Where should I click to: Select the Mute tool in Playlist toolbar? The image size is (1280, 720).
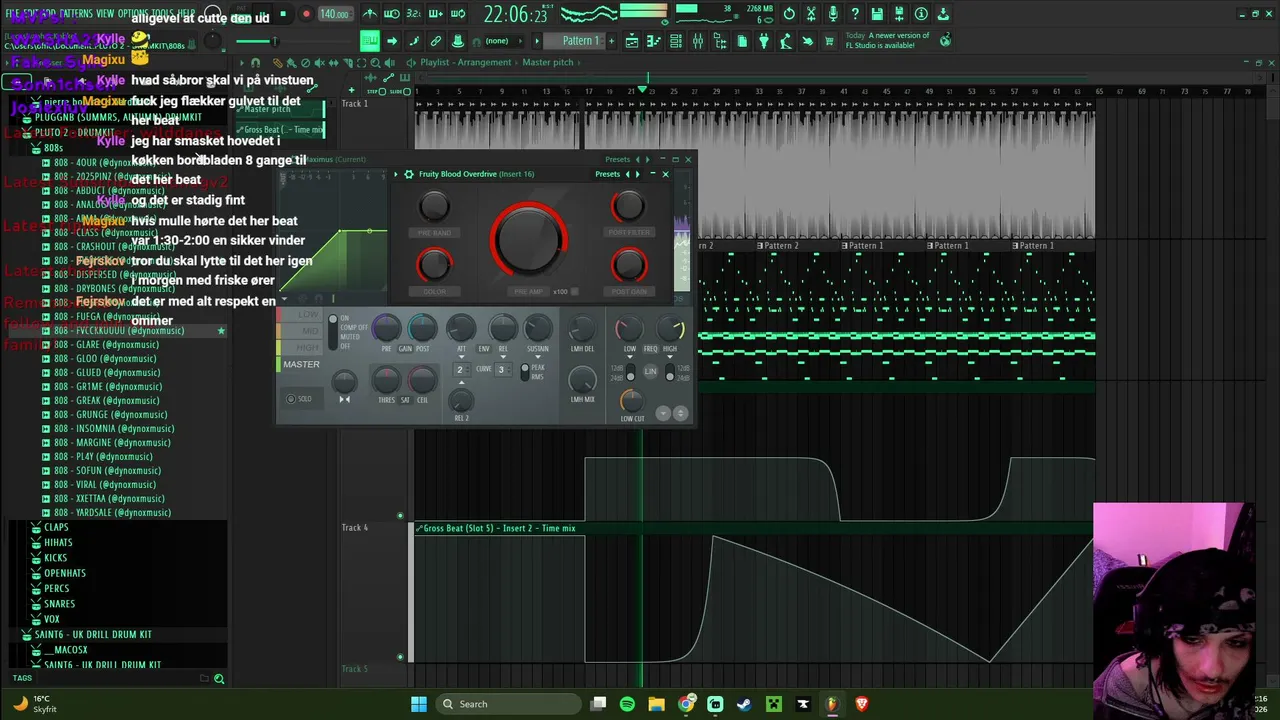319,63
